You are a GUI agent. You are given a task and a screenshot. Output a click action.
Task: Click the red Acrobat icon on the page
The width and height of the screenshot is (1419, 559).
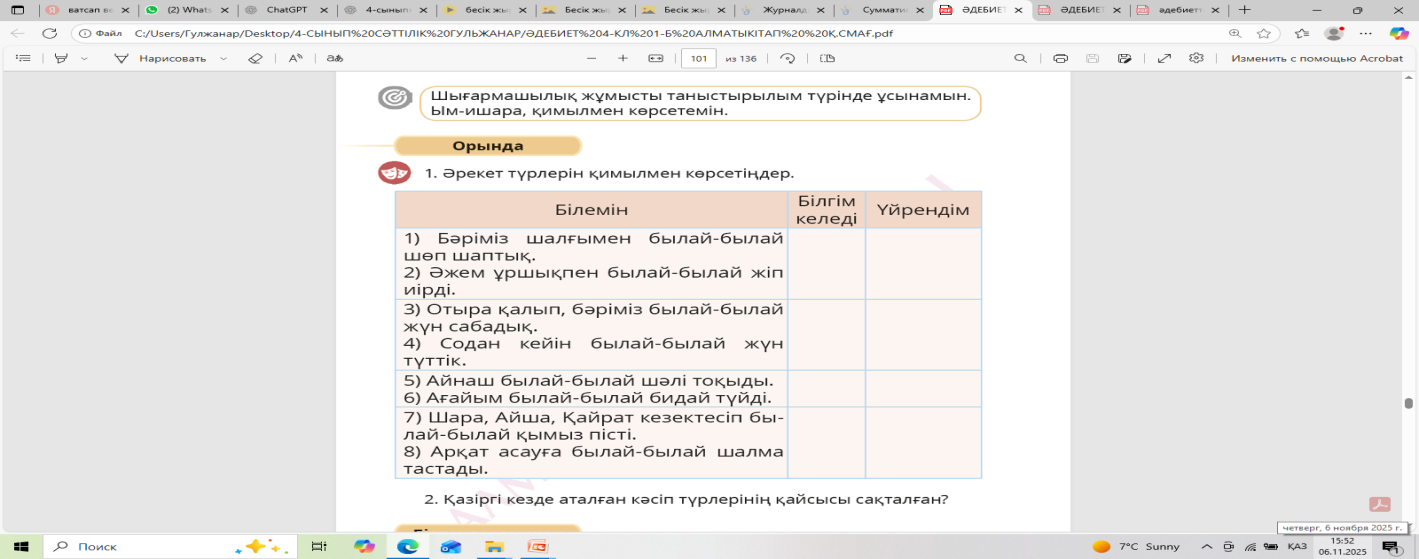(1380, 504)
